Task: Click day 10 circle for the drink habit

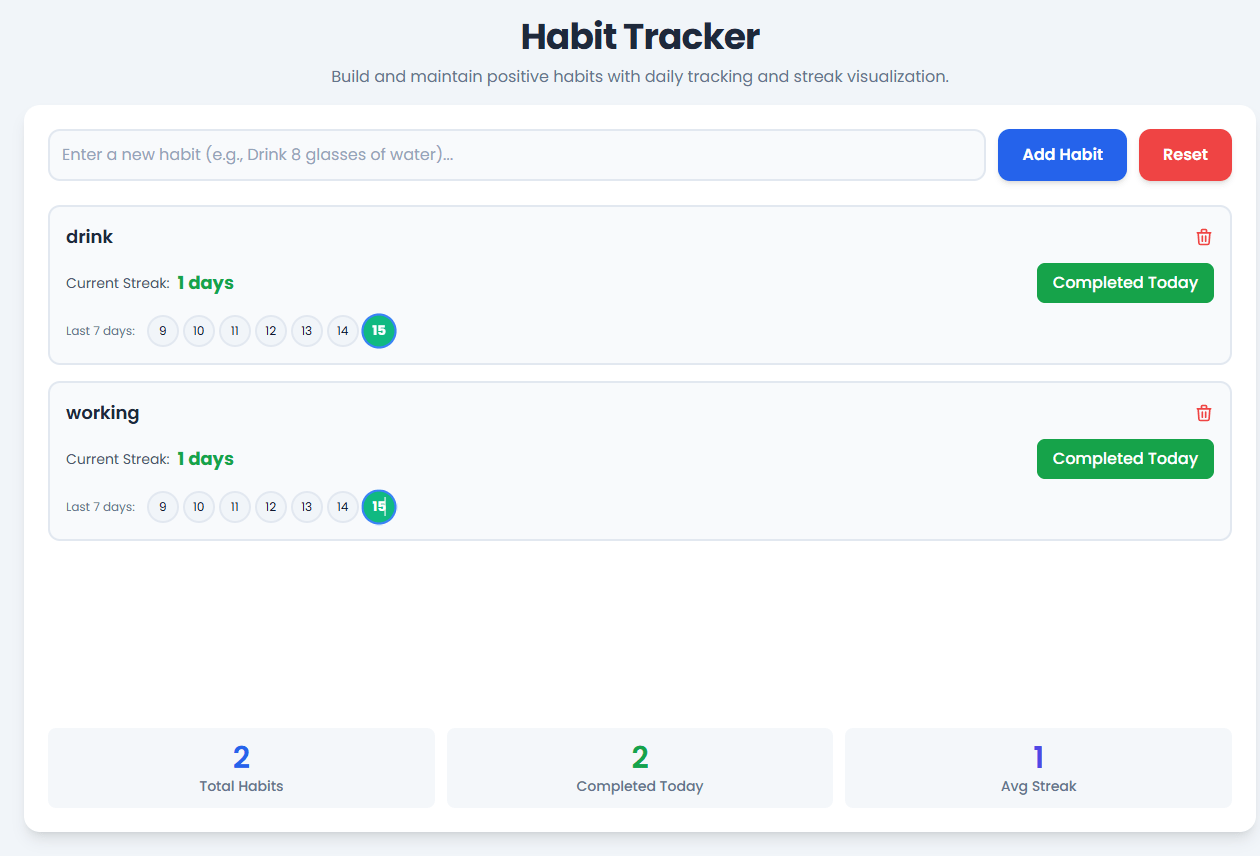Action: pyautogui.click(x=198, y=331)
